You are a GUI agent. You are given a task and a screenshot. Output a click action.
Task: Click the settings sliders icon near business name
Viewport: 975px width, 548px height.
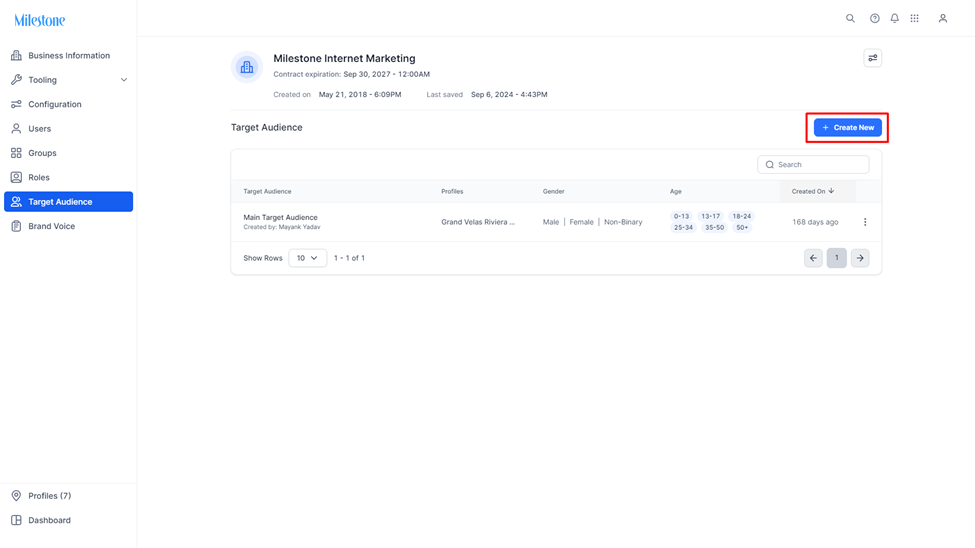pos(872,58)
